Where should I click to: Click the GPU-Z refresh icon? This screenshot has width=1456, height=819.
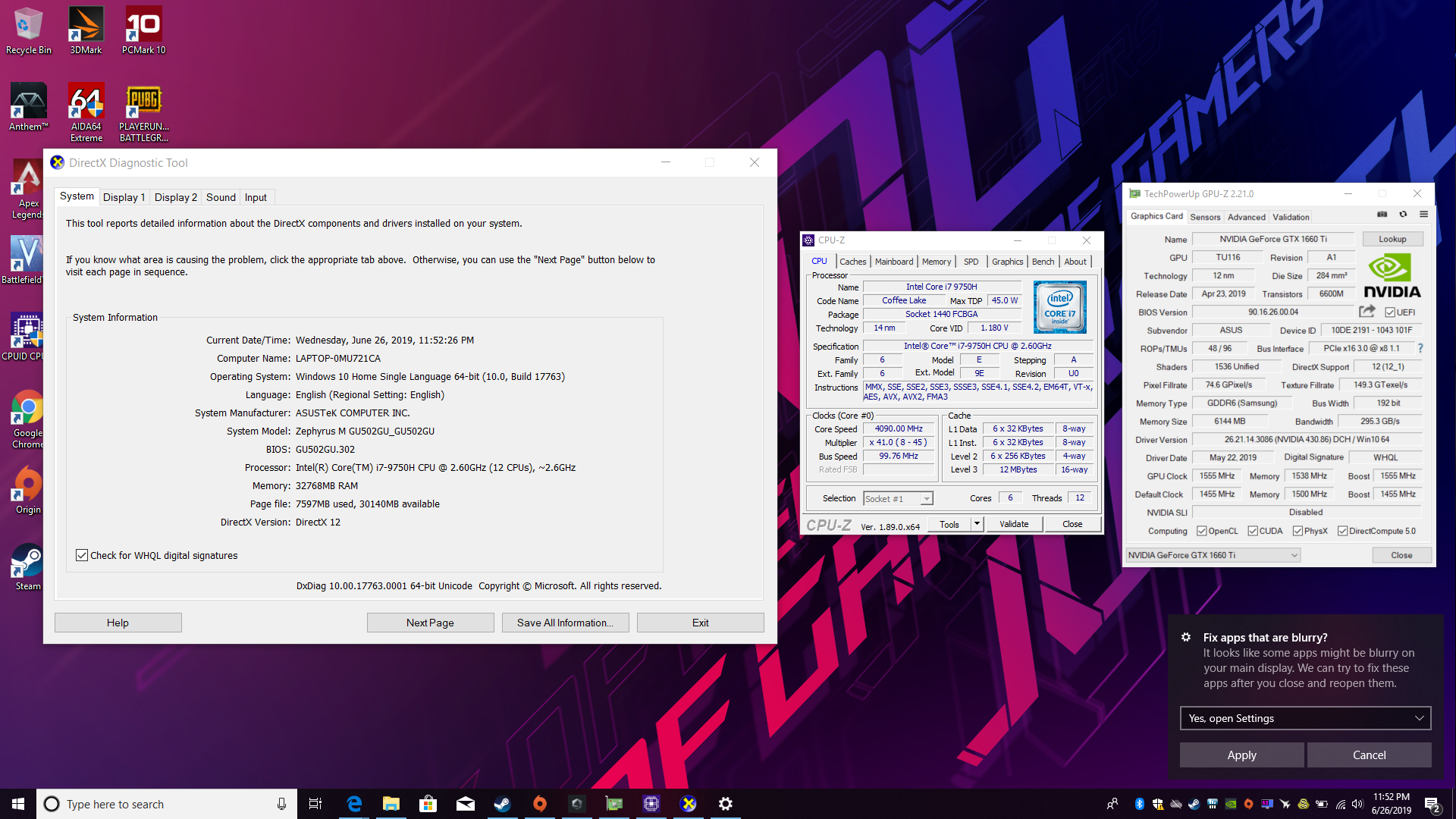point(1403,215)
